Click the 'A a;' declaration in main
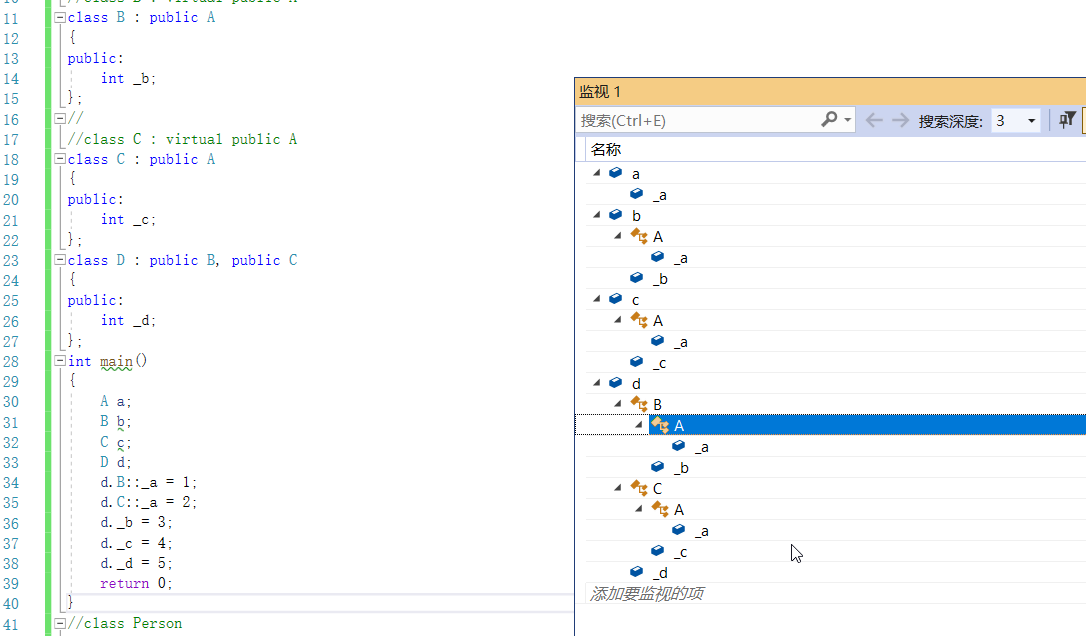The image size is (1086, 636). (x=116, y=401)
